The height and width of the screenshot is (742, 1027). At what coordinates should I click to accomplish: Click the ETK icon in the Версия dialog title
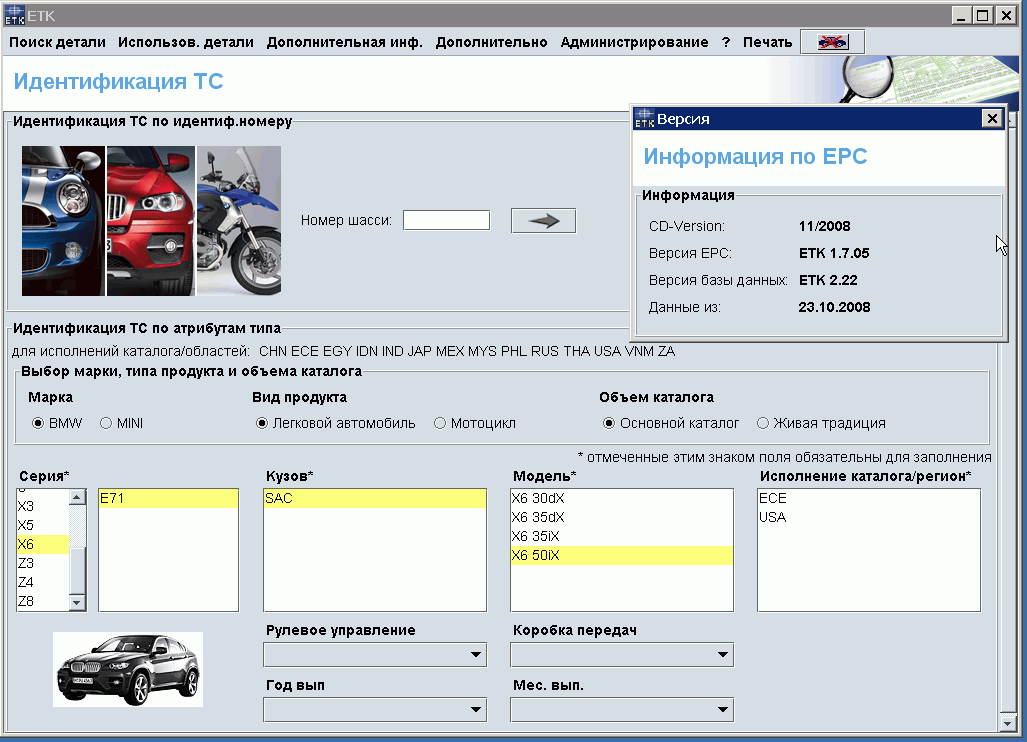[x=644, y=119]
